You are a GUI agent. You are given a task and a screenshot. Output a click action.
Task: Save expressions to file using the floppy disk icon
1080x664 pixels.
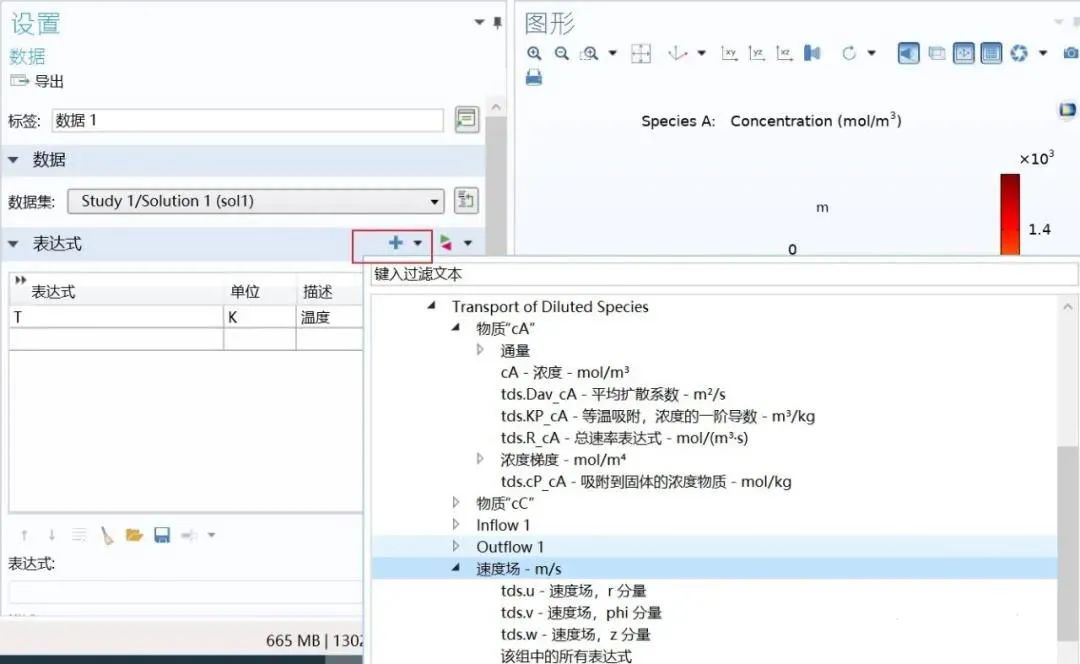coord(161,535)
